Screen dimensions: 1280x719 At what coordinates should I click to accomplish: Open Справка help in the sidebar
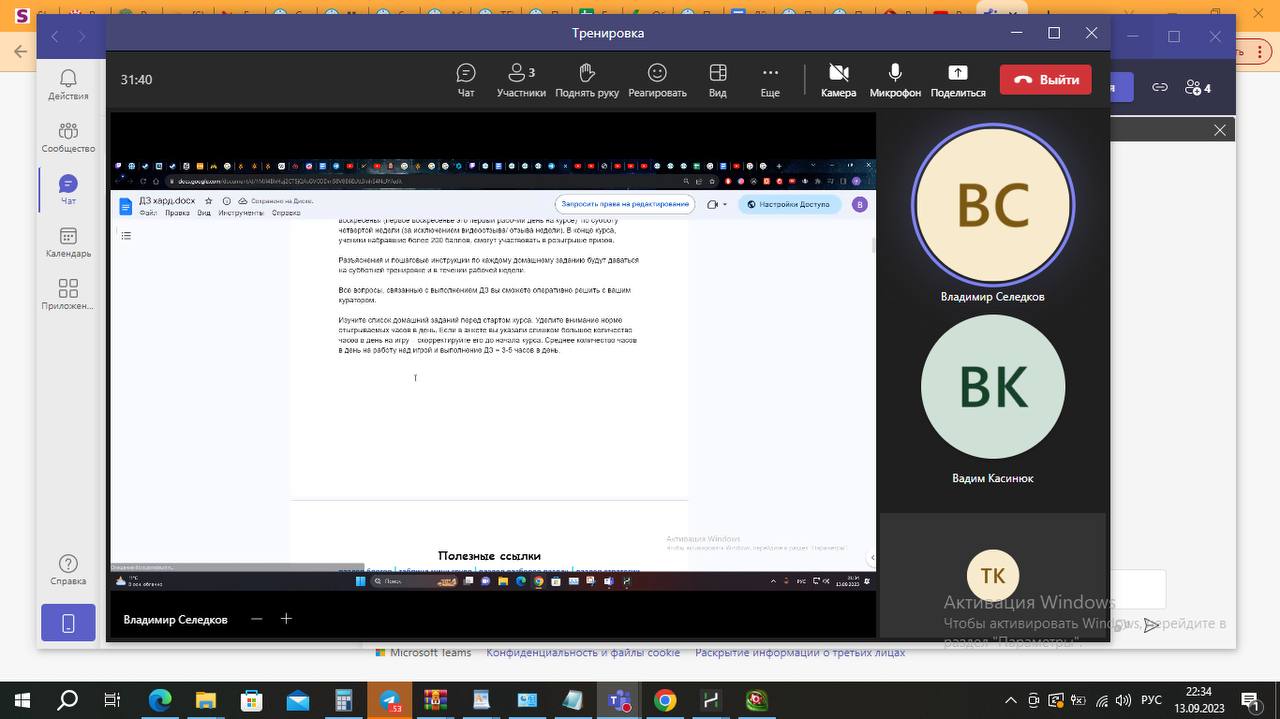click(x=68, y=569)
